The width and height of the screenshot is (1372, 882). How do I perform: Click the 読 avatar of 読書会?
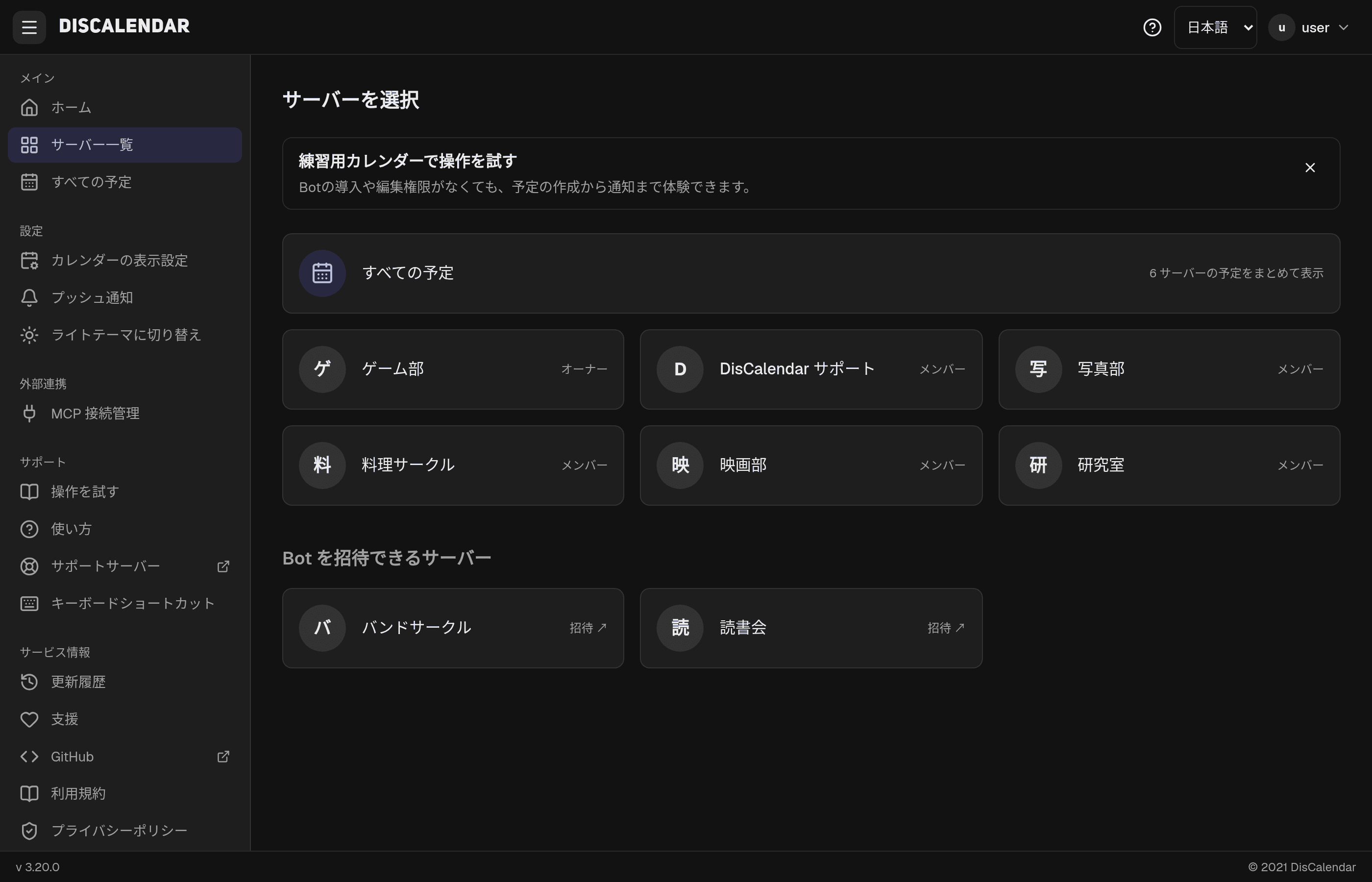[x=680, y=628]
